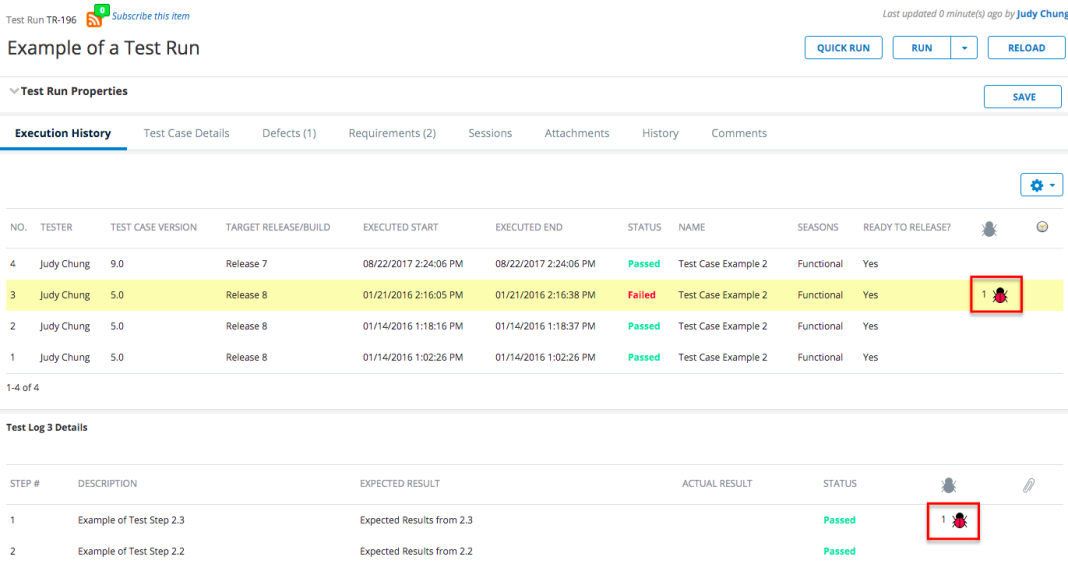Click the red bug icon in test step 1
The height and width of the screenshot is (571, 1068).
(959, 521)
